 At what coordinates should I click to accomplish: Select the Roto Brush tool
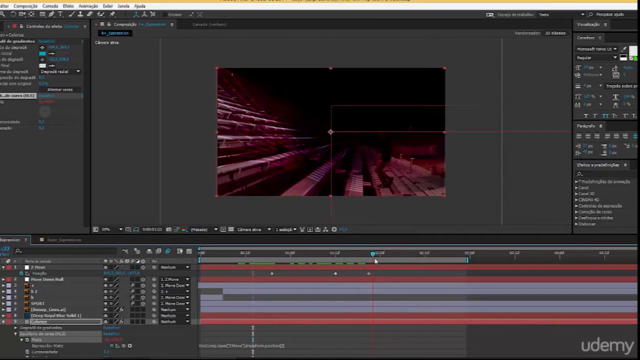[100, 14]
